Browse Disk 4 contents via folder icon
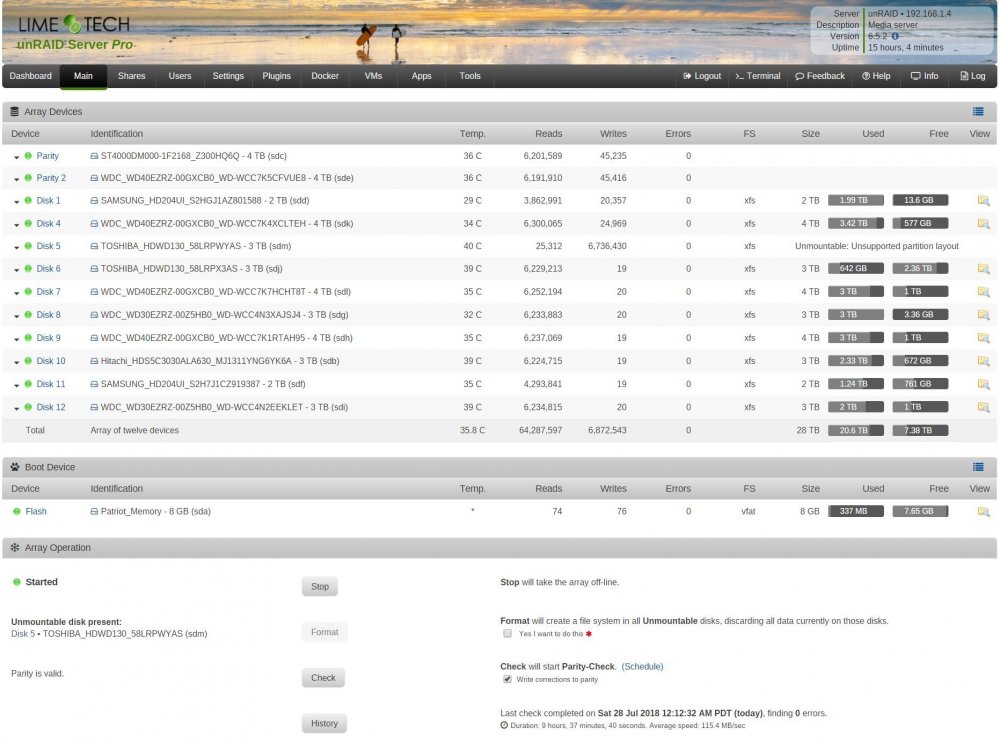 point(983,223)
